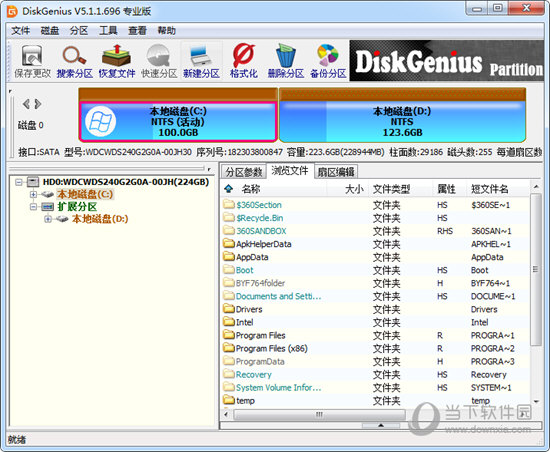This screenshot has height=452, width=550.
Task: Select System Volume Infor... entry
Action: click(x=278, y=387)
